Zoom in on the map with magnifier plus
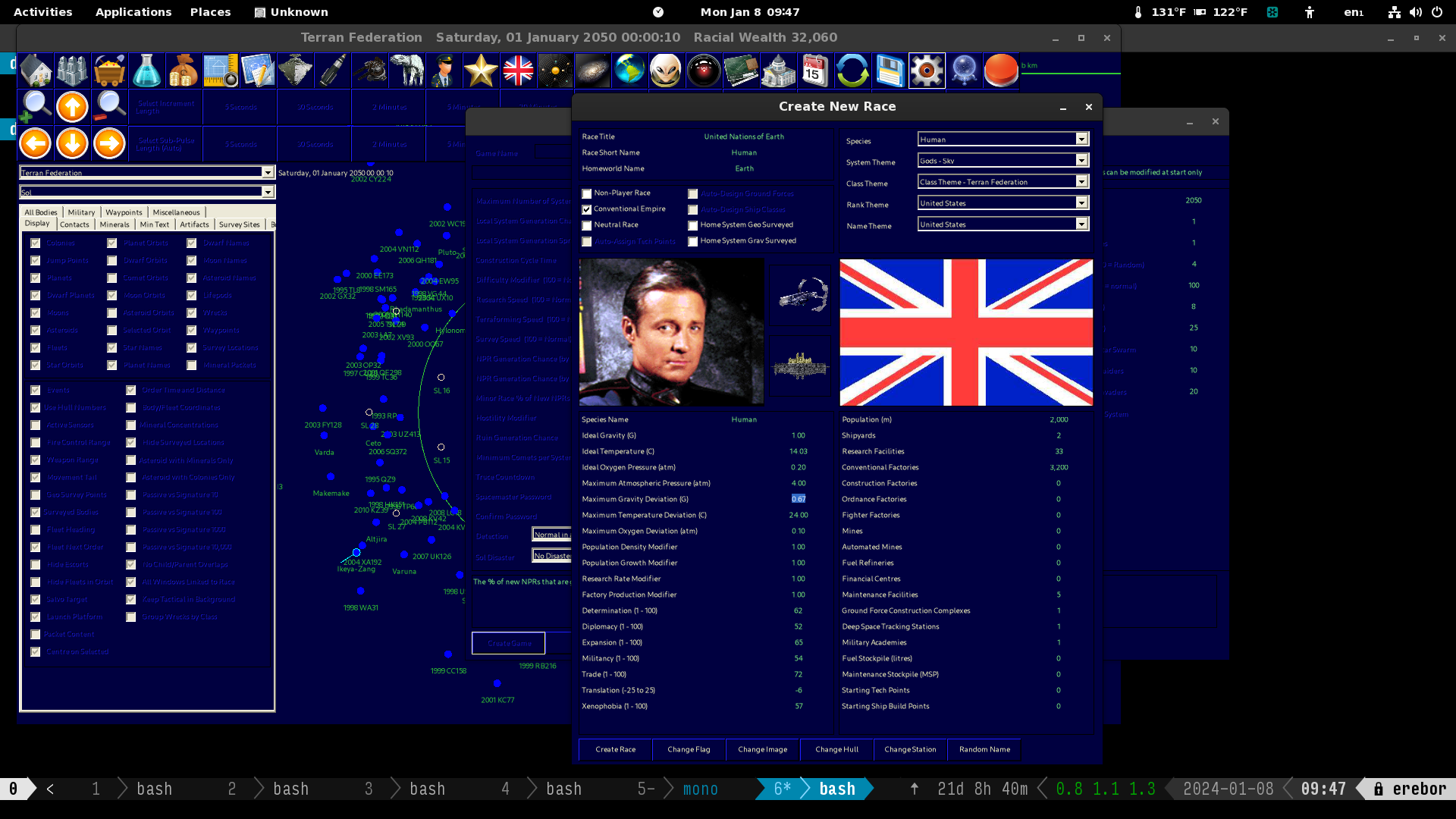The width and height of the screenshot is (1456, 819). click(36, 107)
